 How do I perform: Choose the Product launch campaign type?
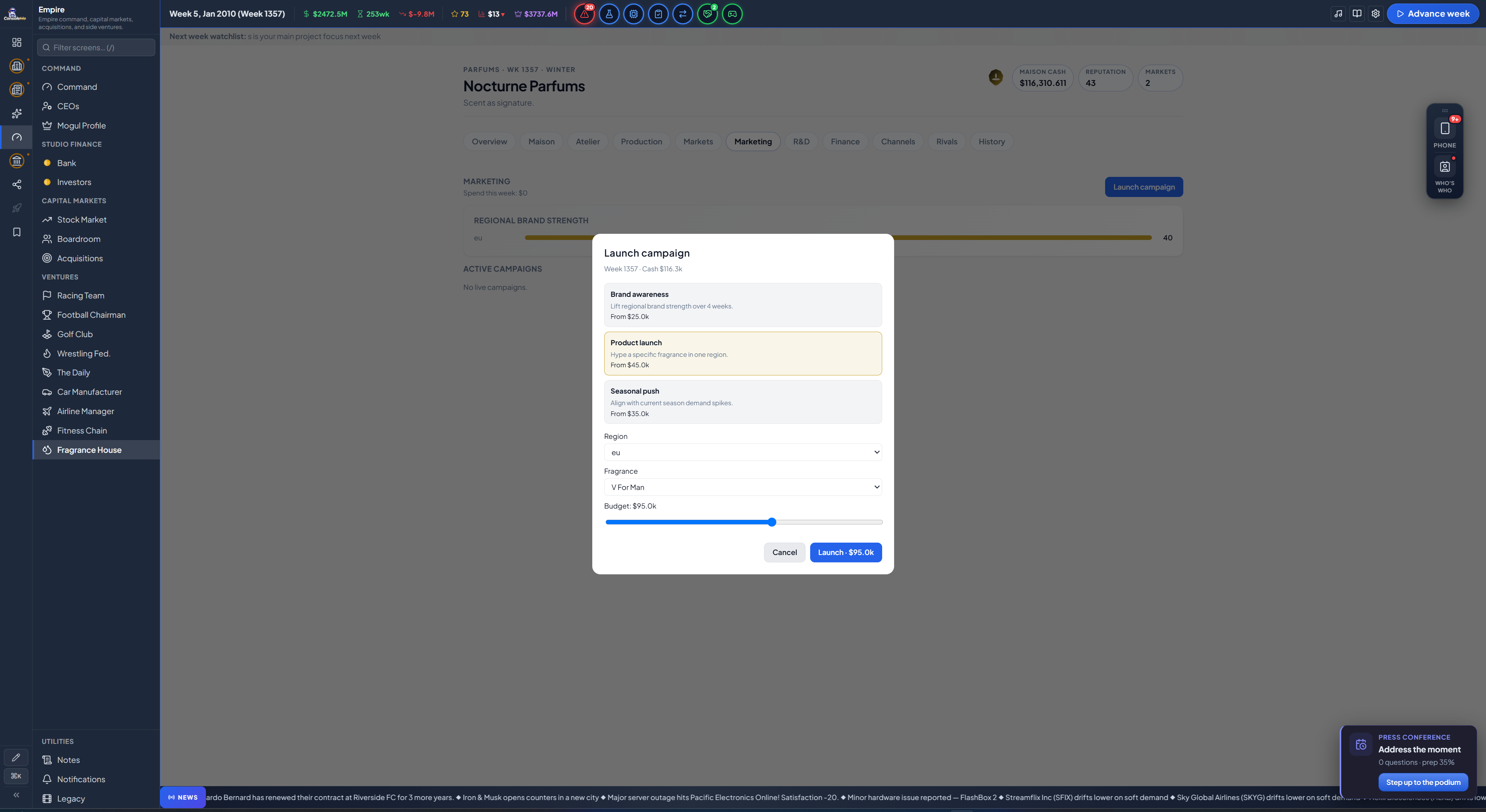click(742, 353)
